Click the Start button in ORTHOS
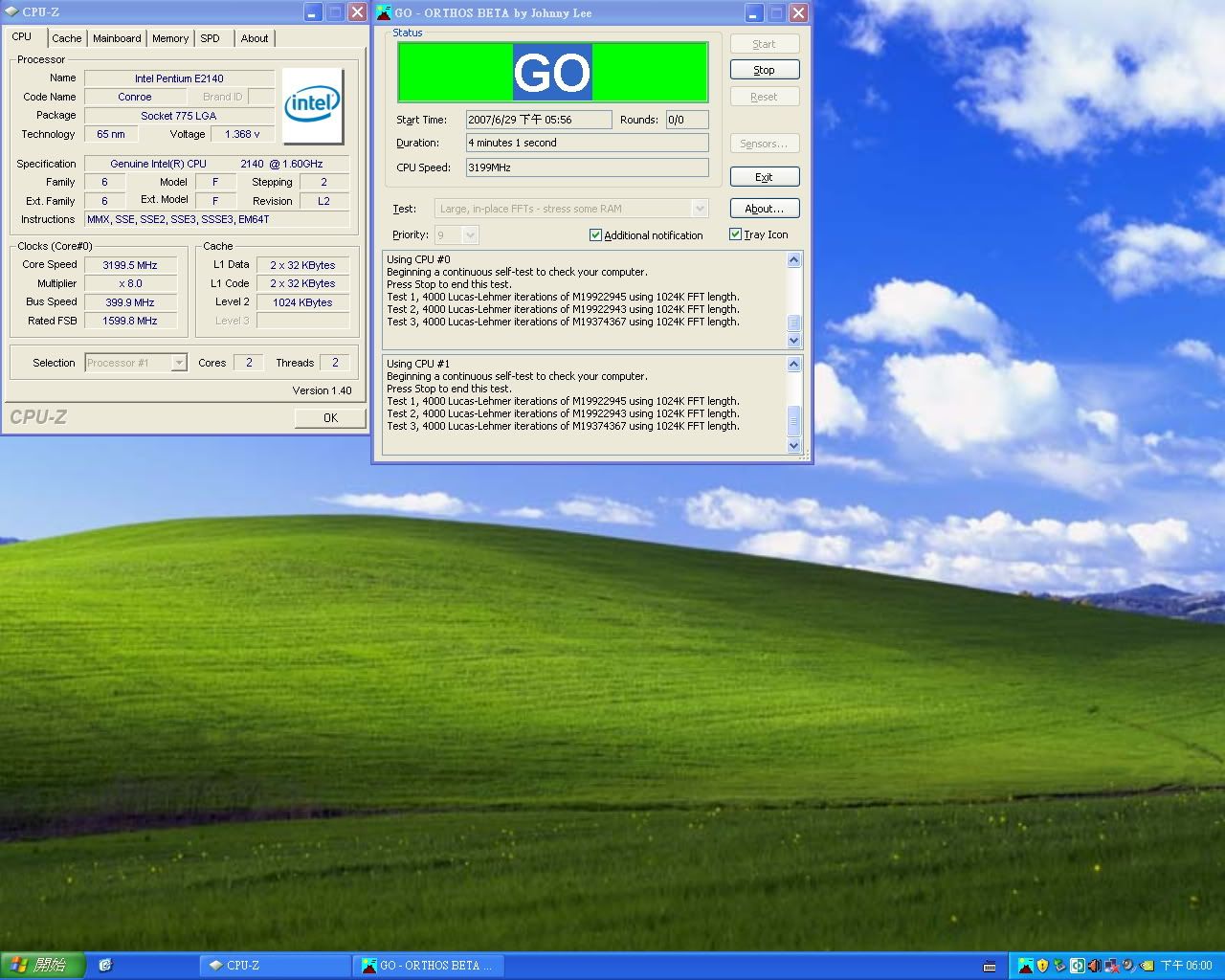 pos(765,44)
